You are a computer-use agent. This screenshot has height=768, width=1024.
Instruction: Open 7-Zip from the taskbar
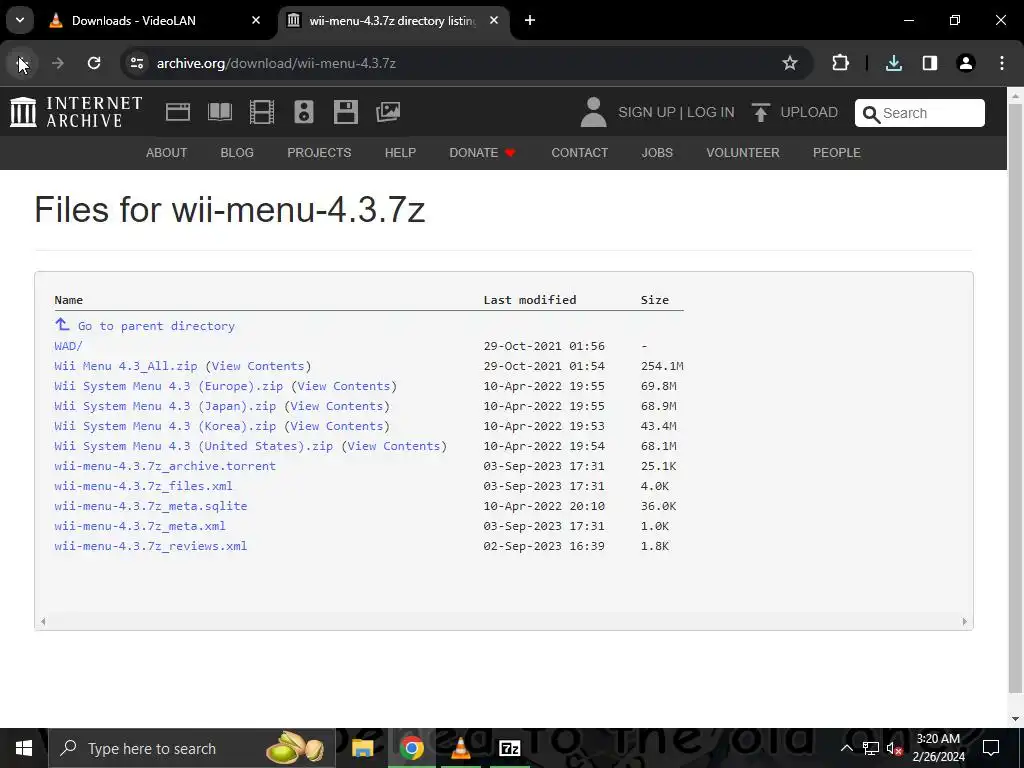pyautogui.click(x=509, y=748)
